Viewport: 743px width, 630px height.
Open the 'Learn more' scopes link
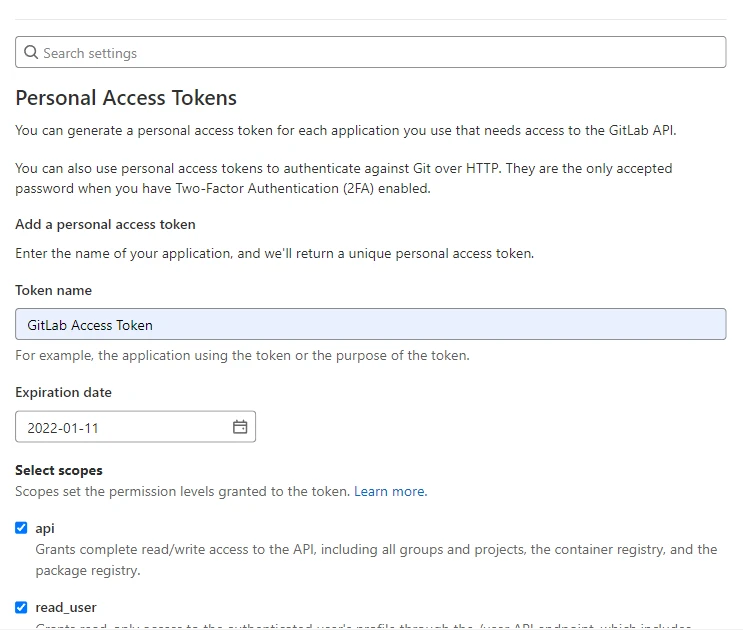coord(390,491)
